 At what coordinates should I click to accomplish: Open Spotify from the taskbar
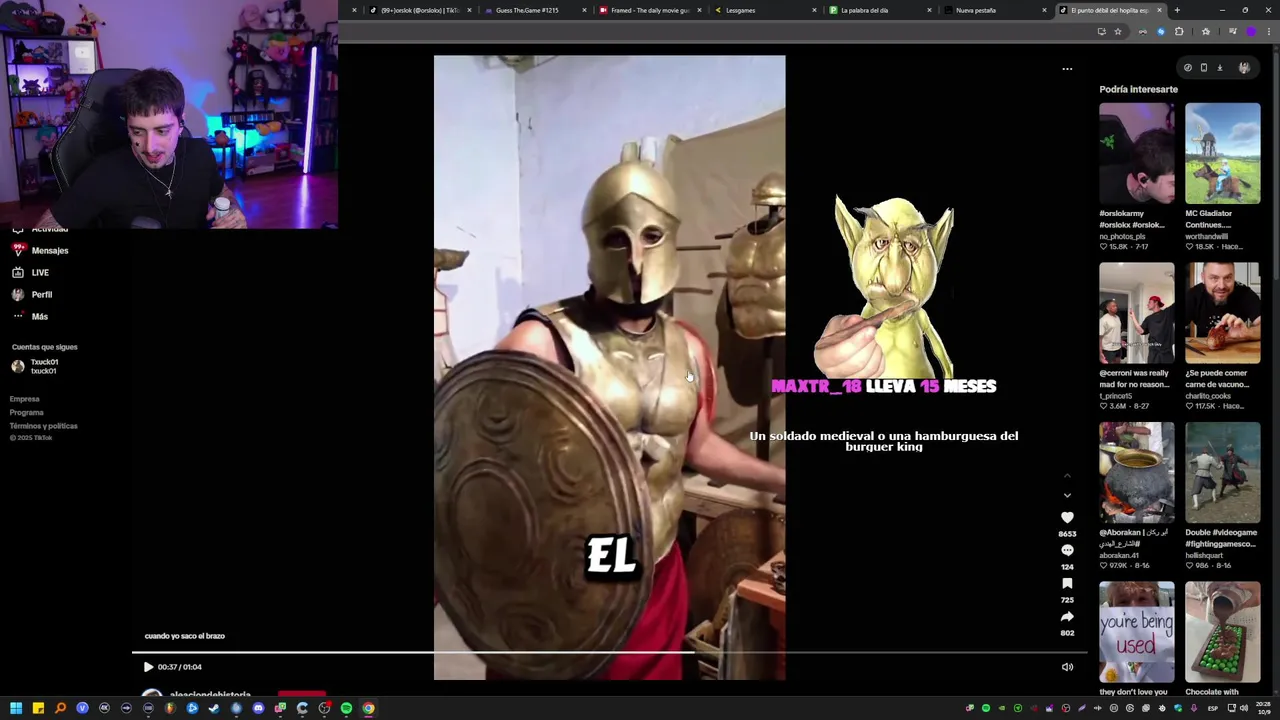pos(346,708)
